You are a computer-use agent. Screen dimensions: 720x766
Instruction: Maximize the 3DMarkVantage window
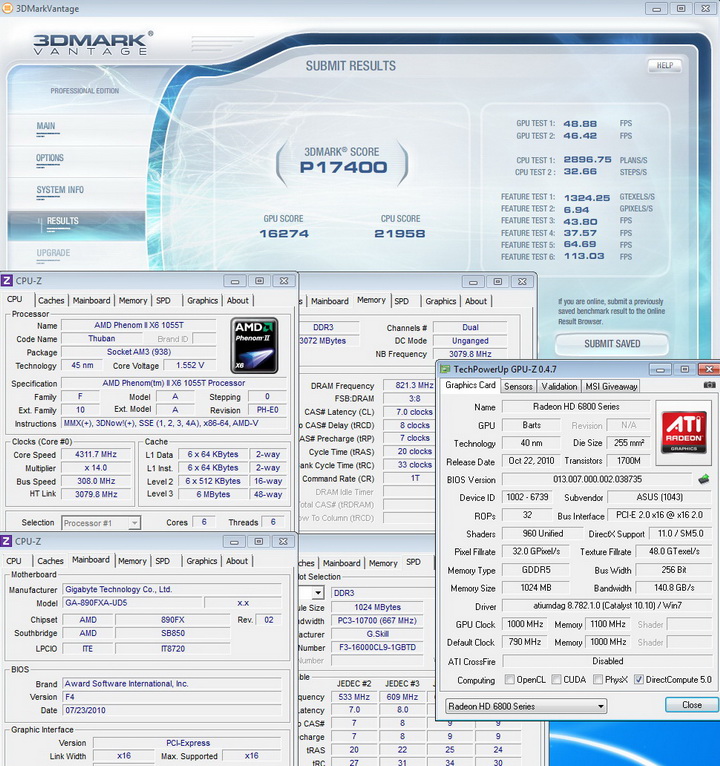point(681,8)
